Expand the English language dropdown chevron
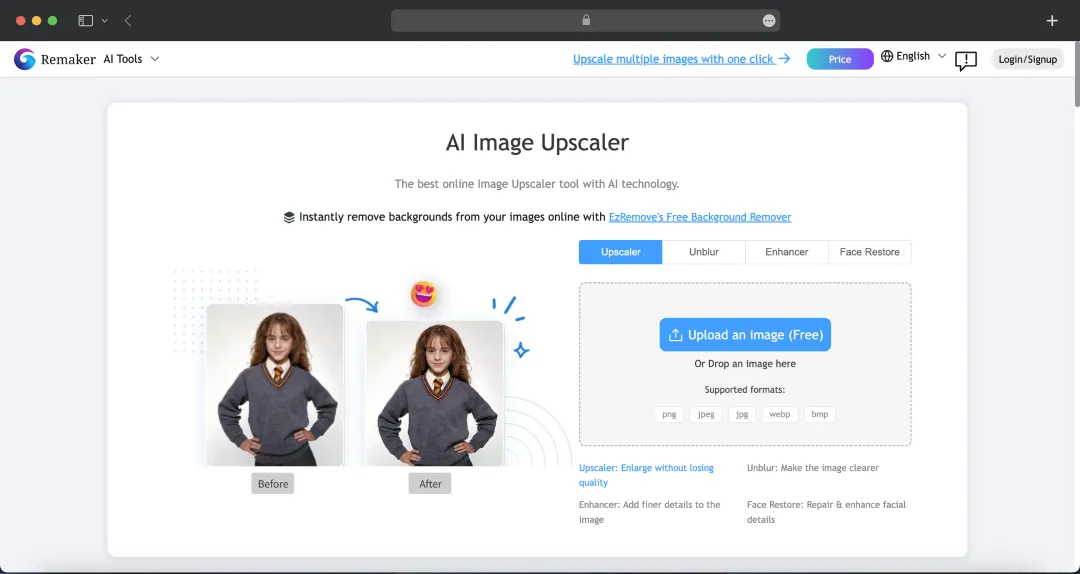Image resolution: width=1080 pixels, height=574 pixels. (942, 56)
